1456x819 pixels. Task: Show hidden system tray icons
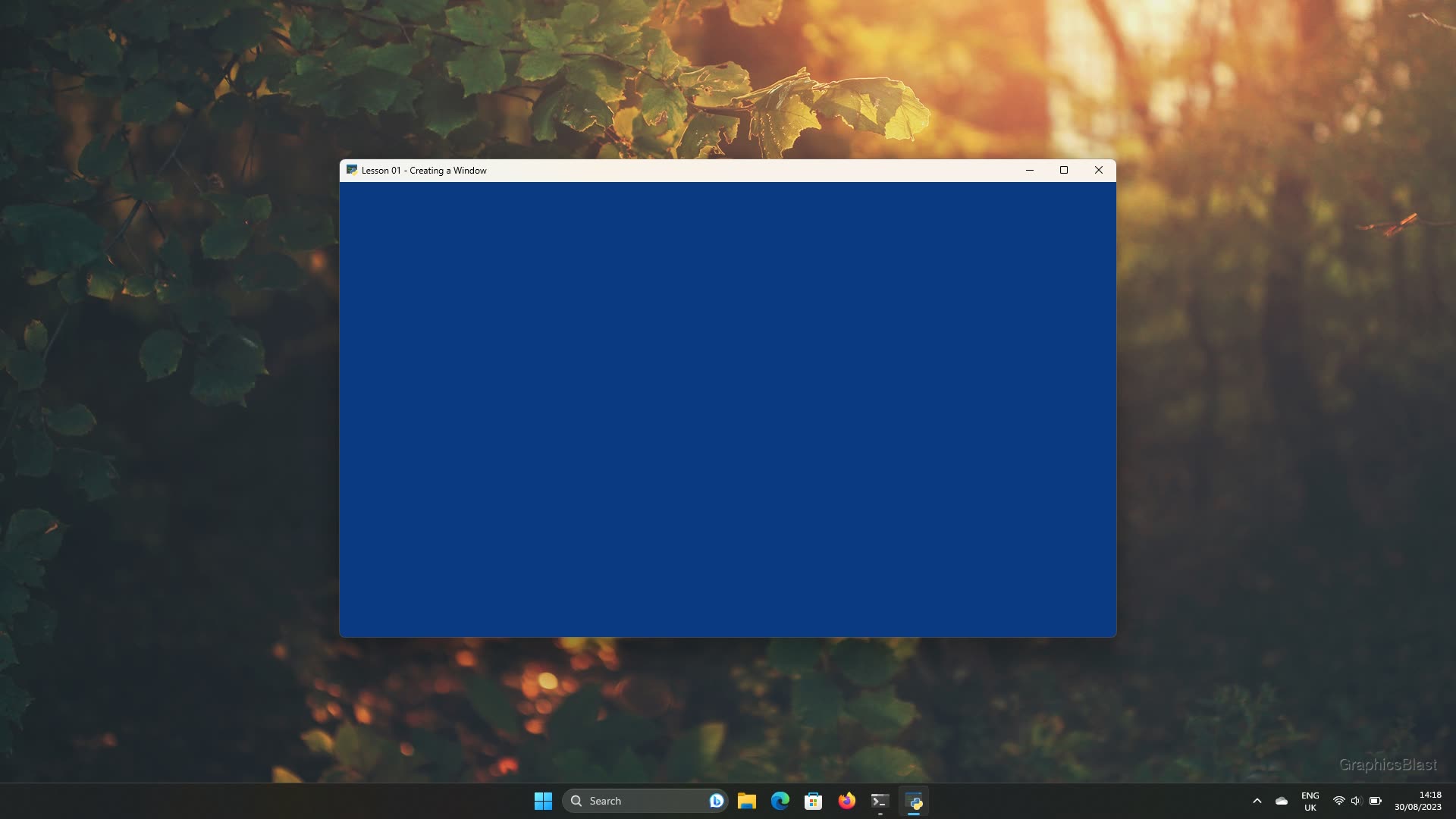pyautogui.click(x=1257, y=801)
